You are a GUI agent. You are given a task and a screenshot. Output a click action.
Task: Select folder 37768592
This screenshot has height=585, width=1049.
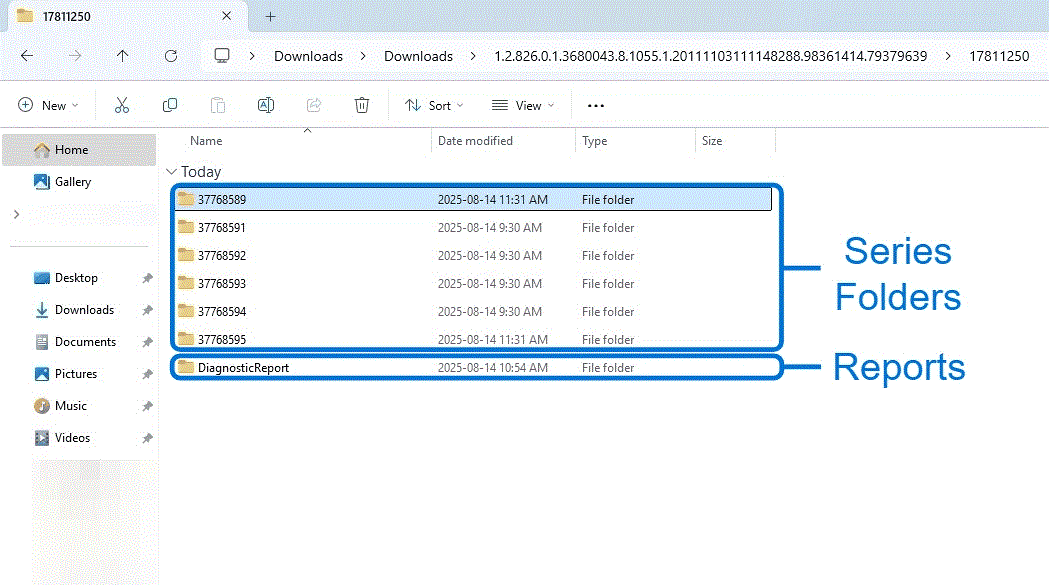473,256
